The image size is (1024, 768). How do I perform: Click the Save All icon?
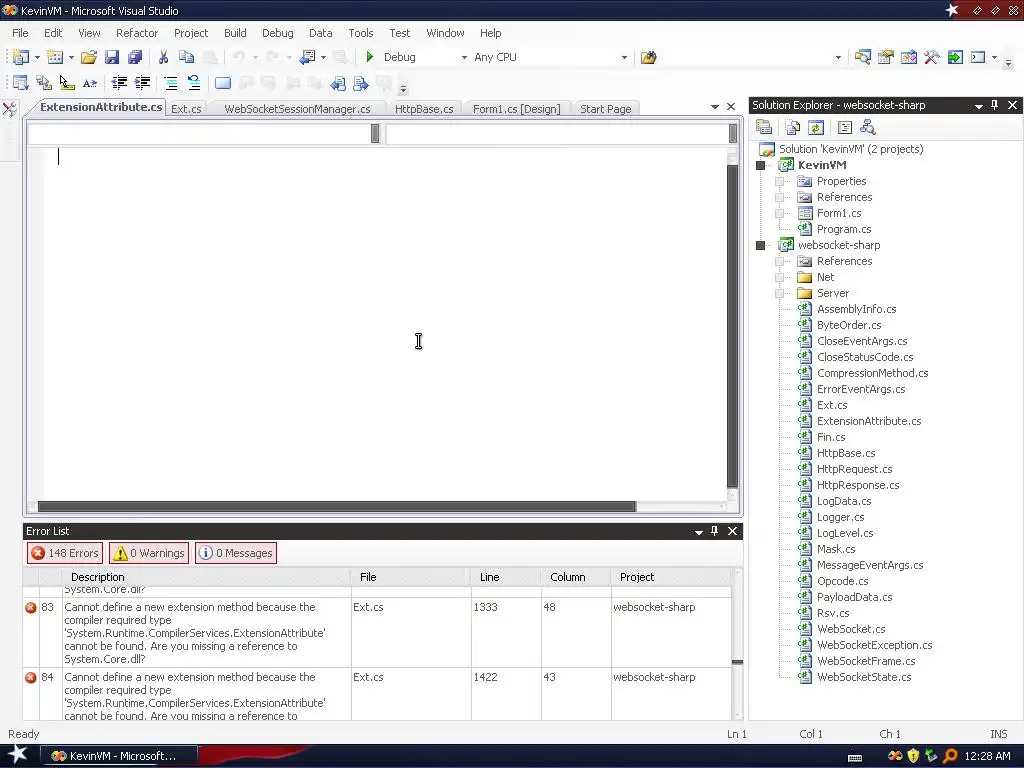(x=135, y=57)
